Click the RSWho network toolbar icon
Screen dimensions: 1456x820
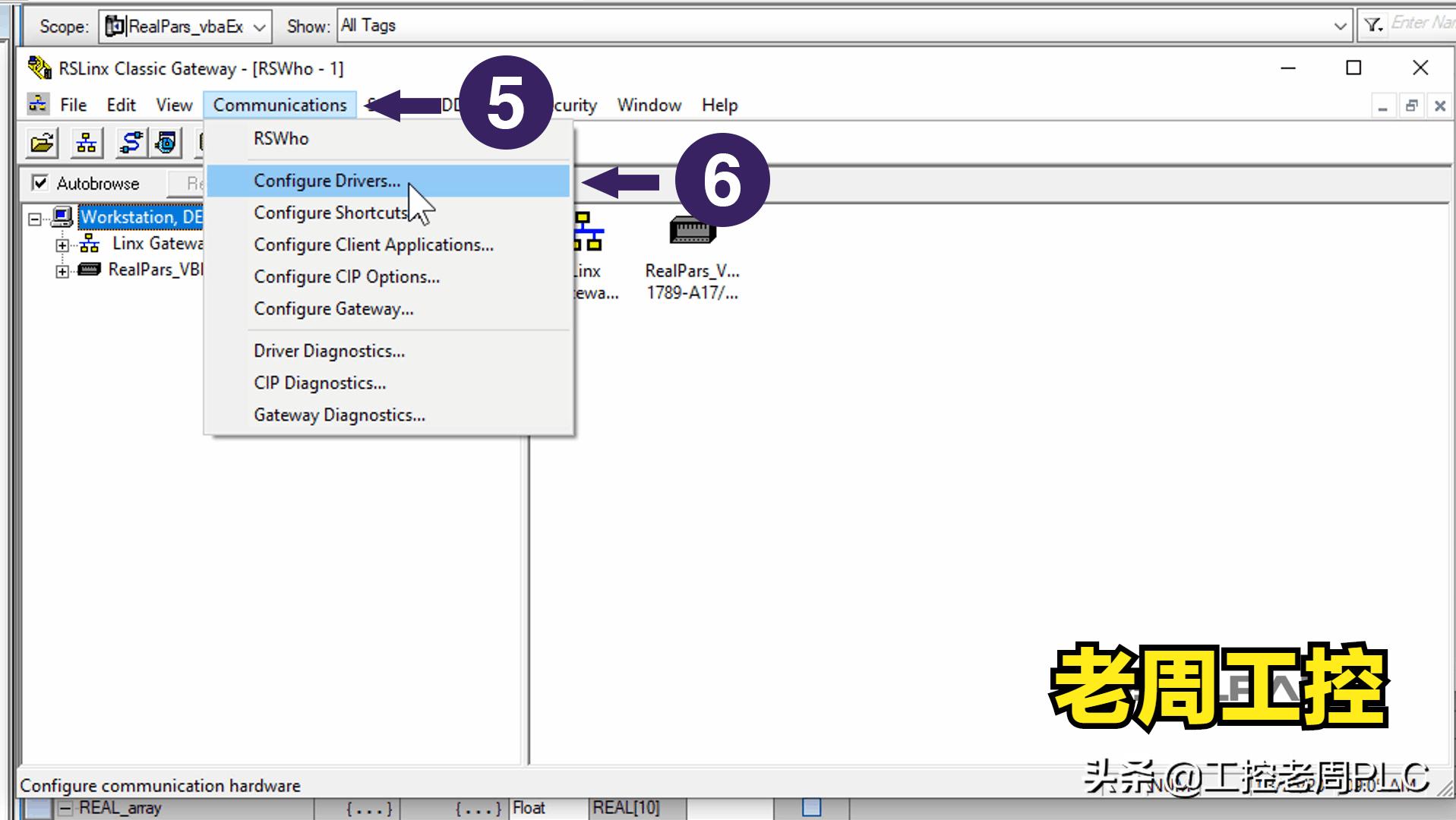87,142
